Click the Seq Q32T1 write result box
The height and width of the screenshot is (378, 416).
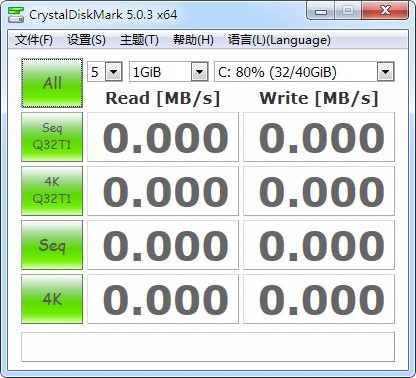point(319,137)
